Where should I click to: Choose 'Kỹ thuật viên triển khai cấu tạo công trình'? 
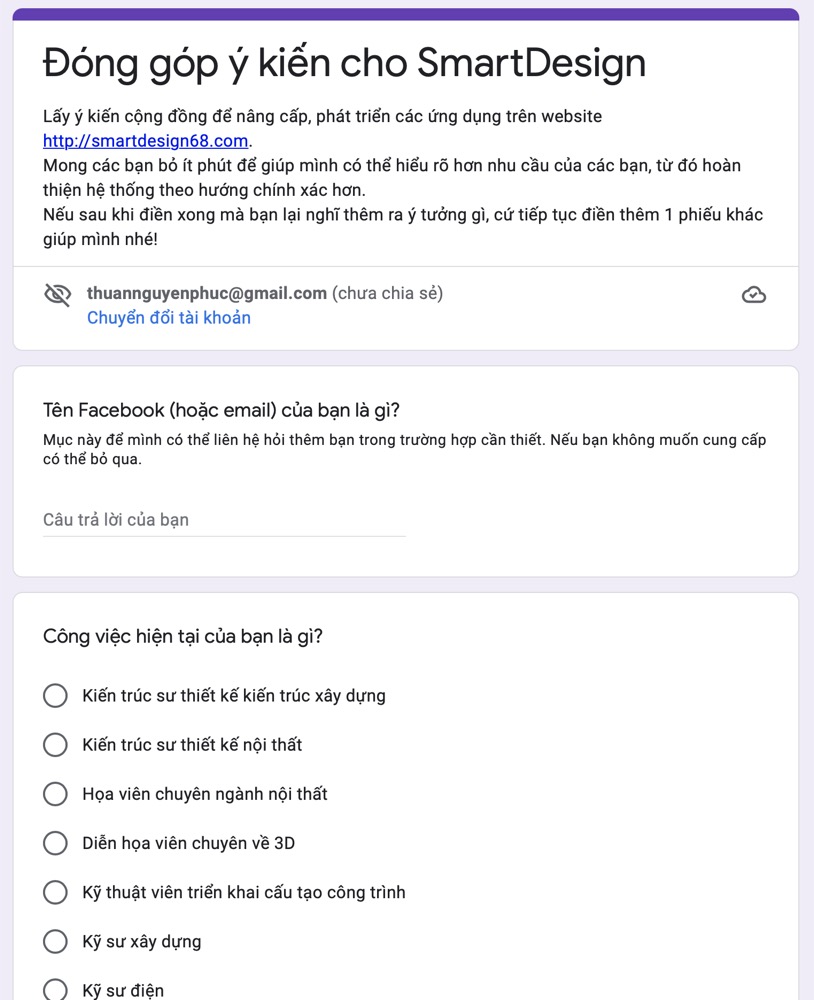pos(56,892)
